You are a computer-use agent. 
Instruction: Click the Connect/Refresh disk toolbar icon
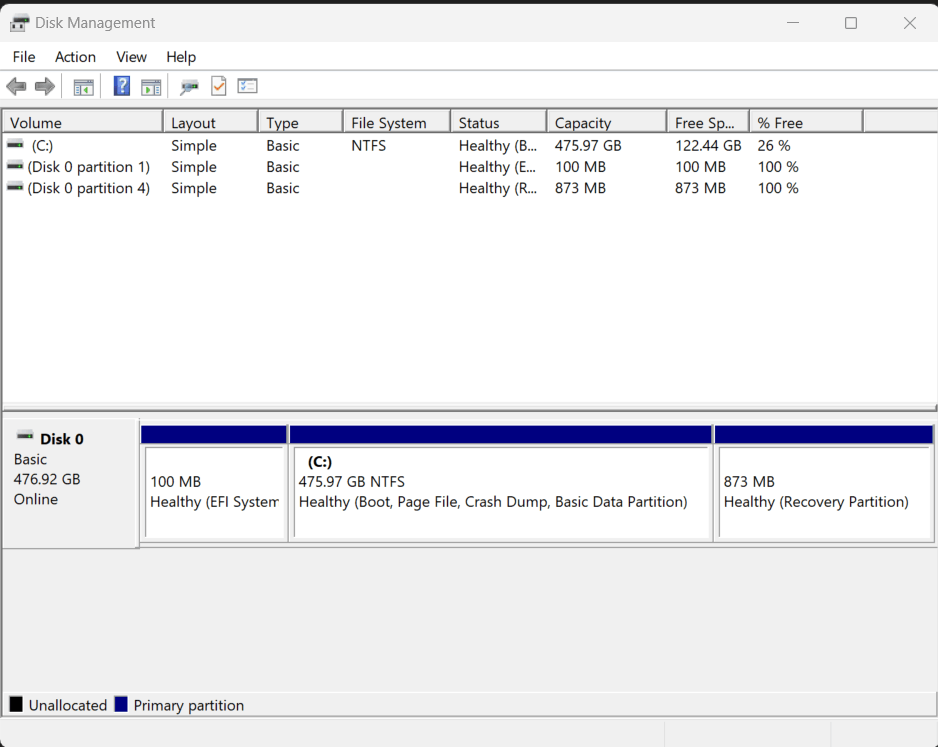coord(189,87)
